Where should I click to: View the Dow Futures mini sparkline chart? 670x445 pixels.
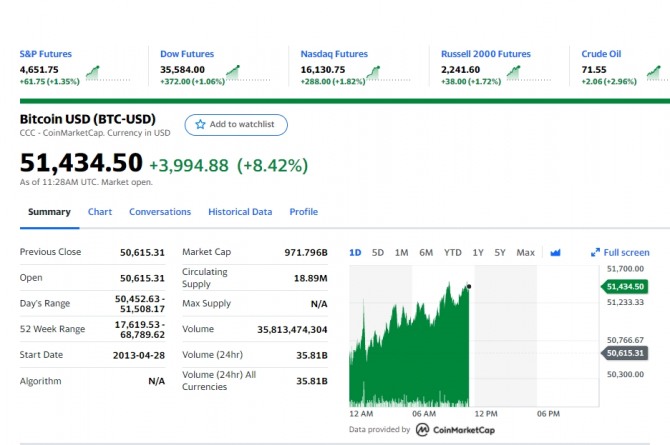[248, 73]
